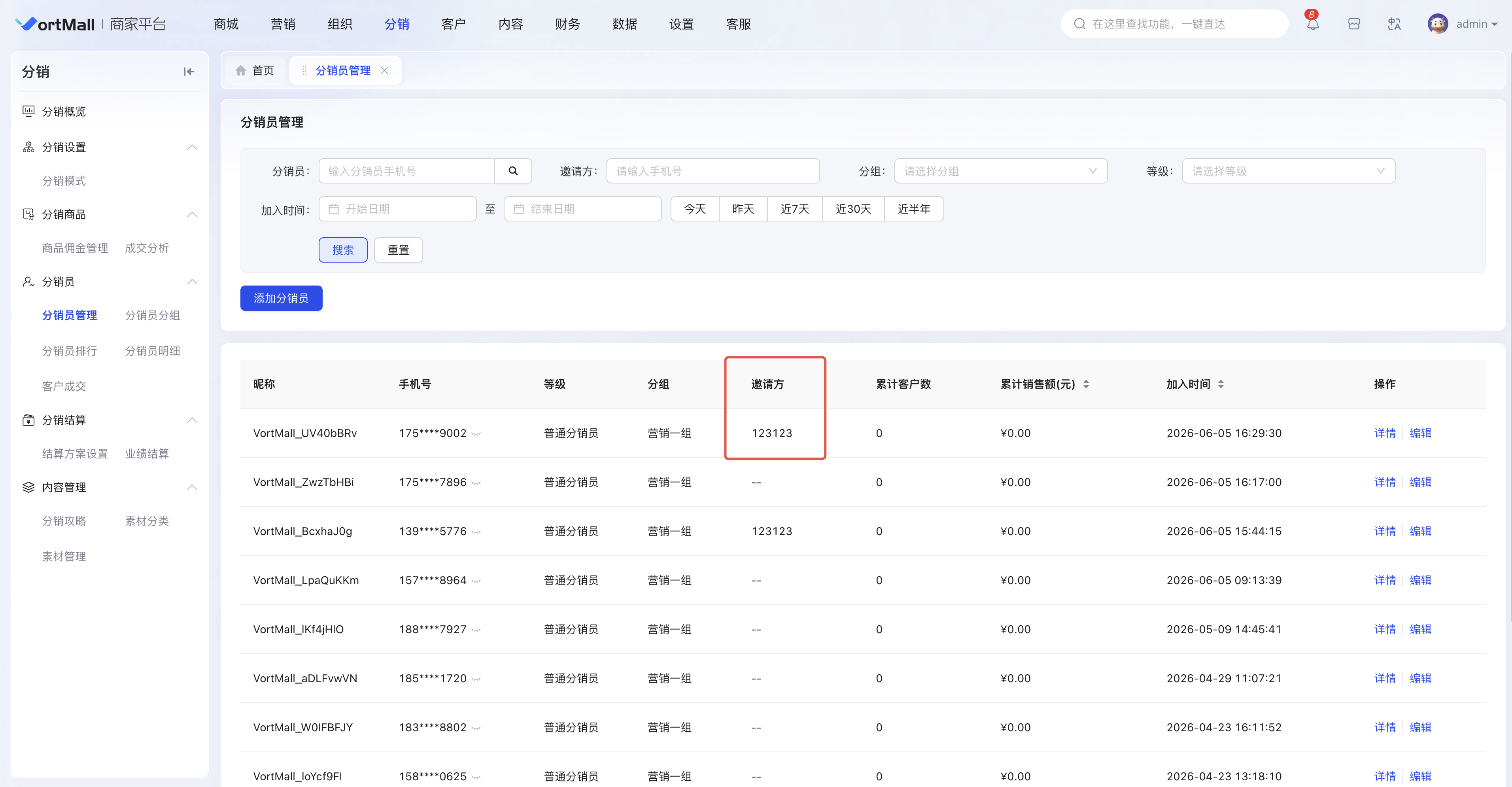1512x787 pixels.
Task: Click the 分销结算 sidebar icon
Action: [x=28, y=420]
